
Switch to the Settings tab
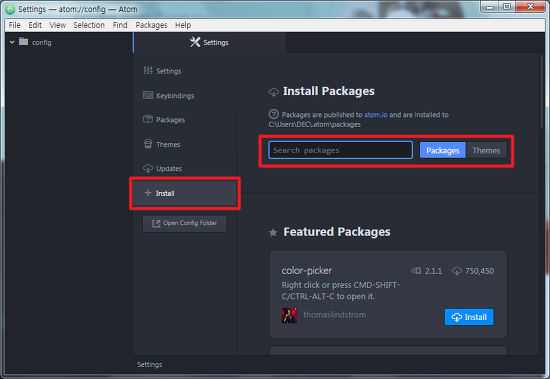point(210,42)
